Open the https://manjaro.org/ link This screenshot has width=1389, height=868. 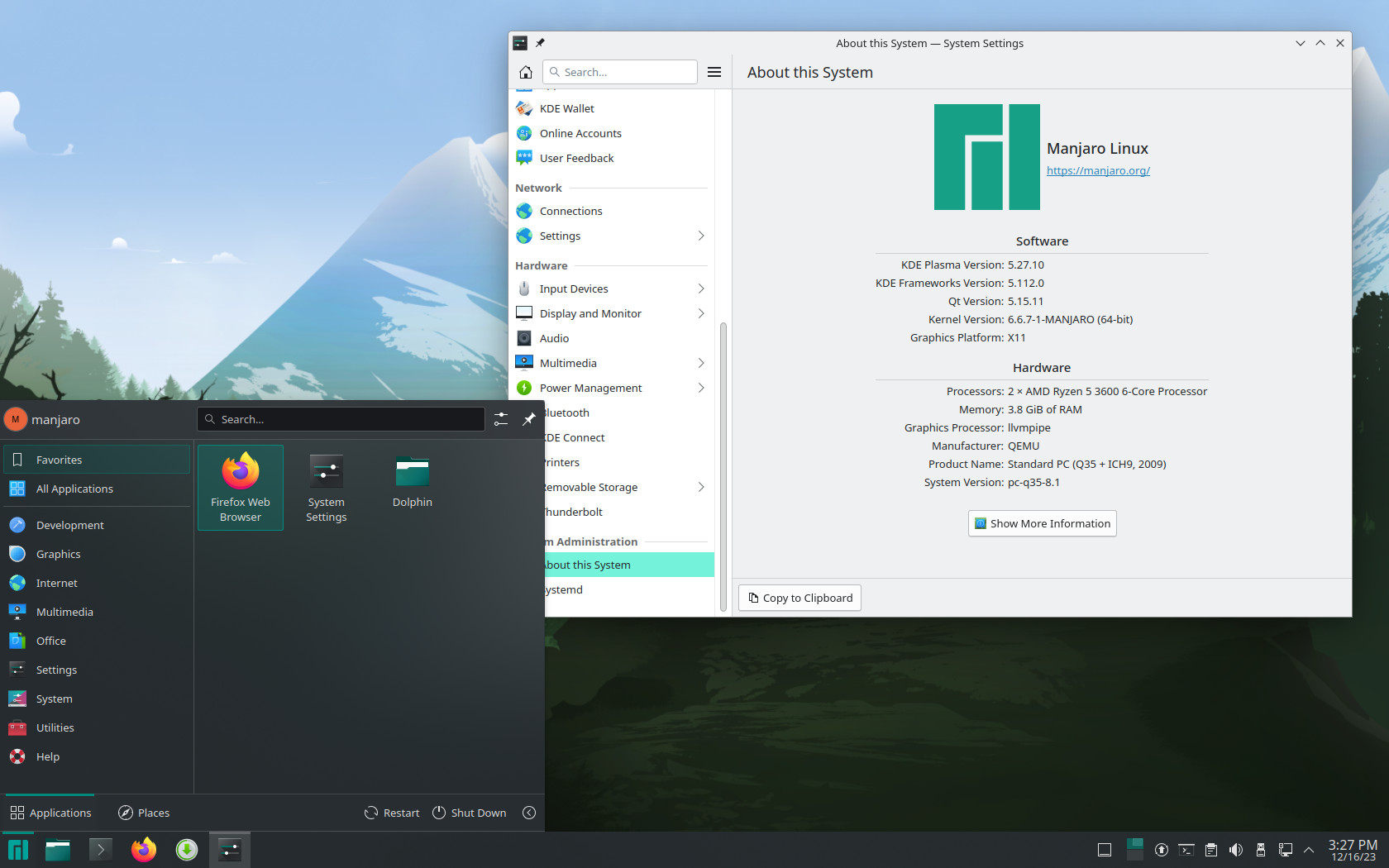[1098, 170]
